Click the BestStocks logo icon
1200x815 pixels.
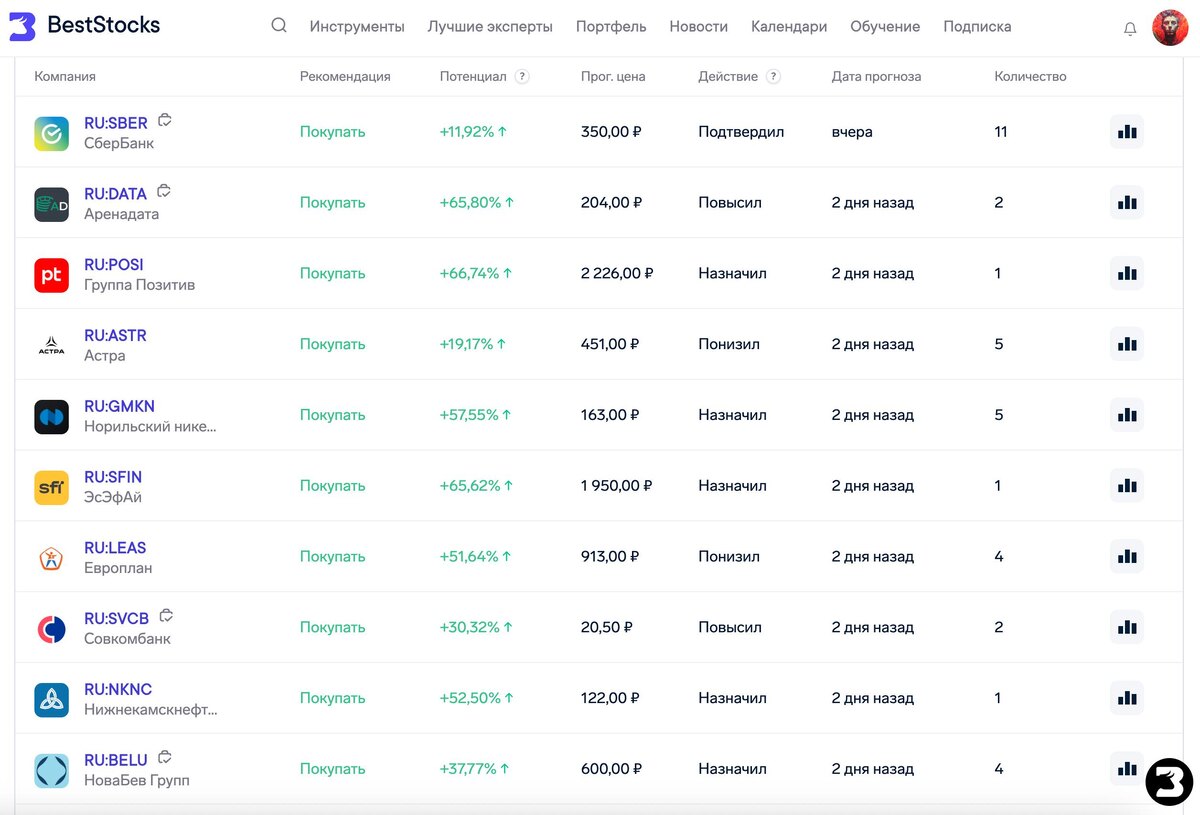[x=22, y=27]
